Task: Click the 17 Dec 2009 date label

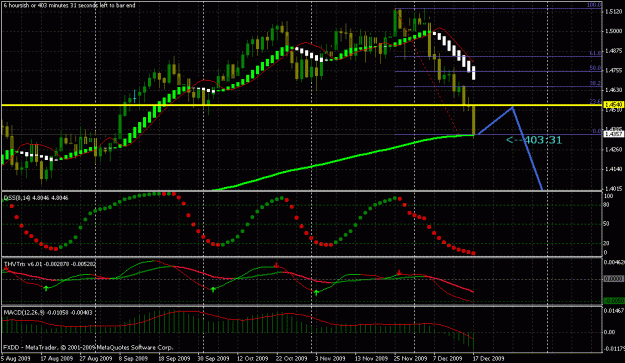Action: pos(489,359)
